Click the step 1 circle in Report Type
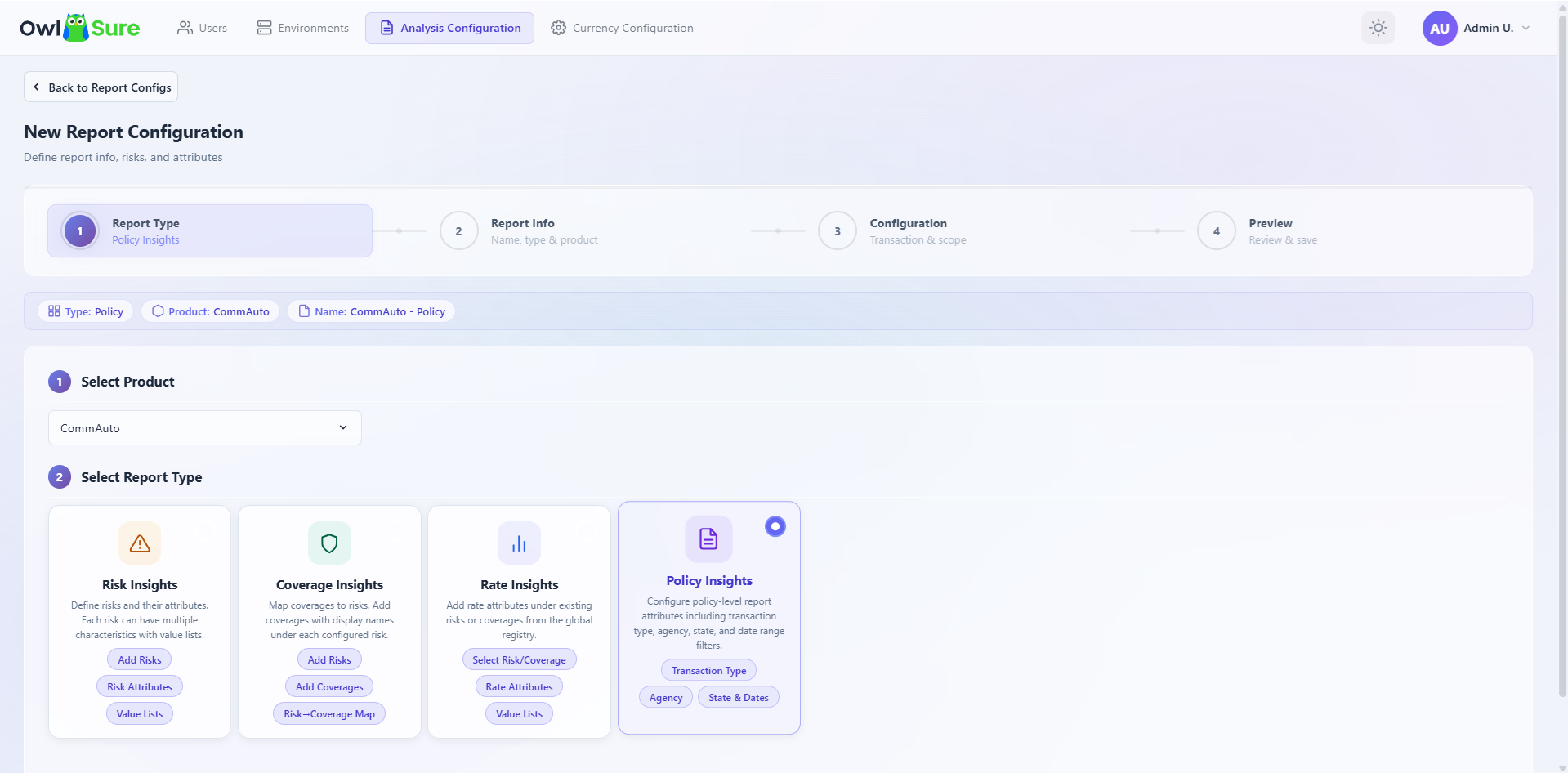Screen dimensions: 1568x773 (x=80, y=231)
